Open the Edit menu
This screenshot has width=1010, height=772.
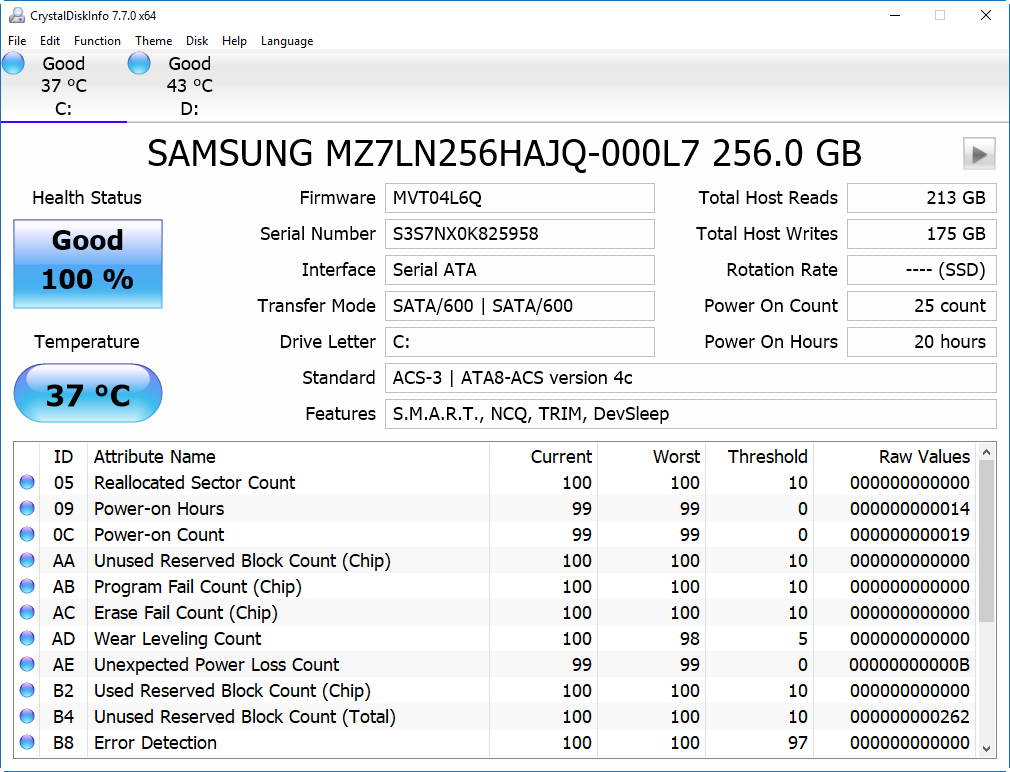click(x=50, y=41)
